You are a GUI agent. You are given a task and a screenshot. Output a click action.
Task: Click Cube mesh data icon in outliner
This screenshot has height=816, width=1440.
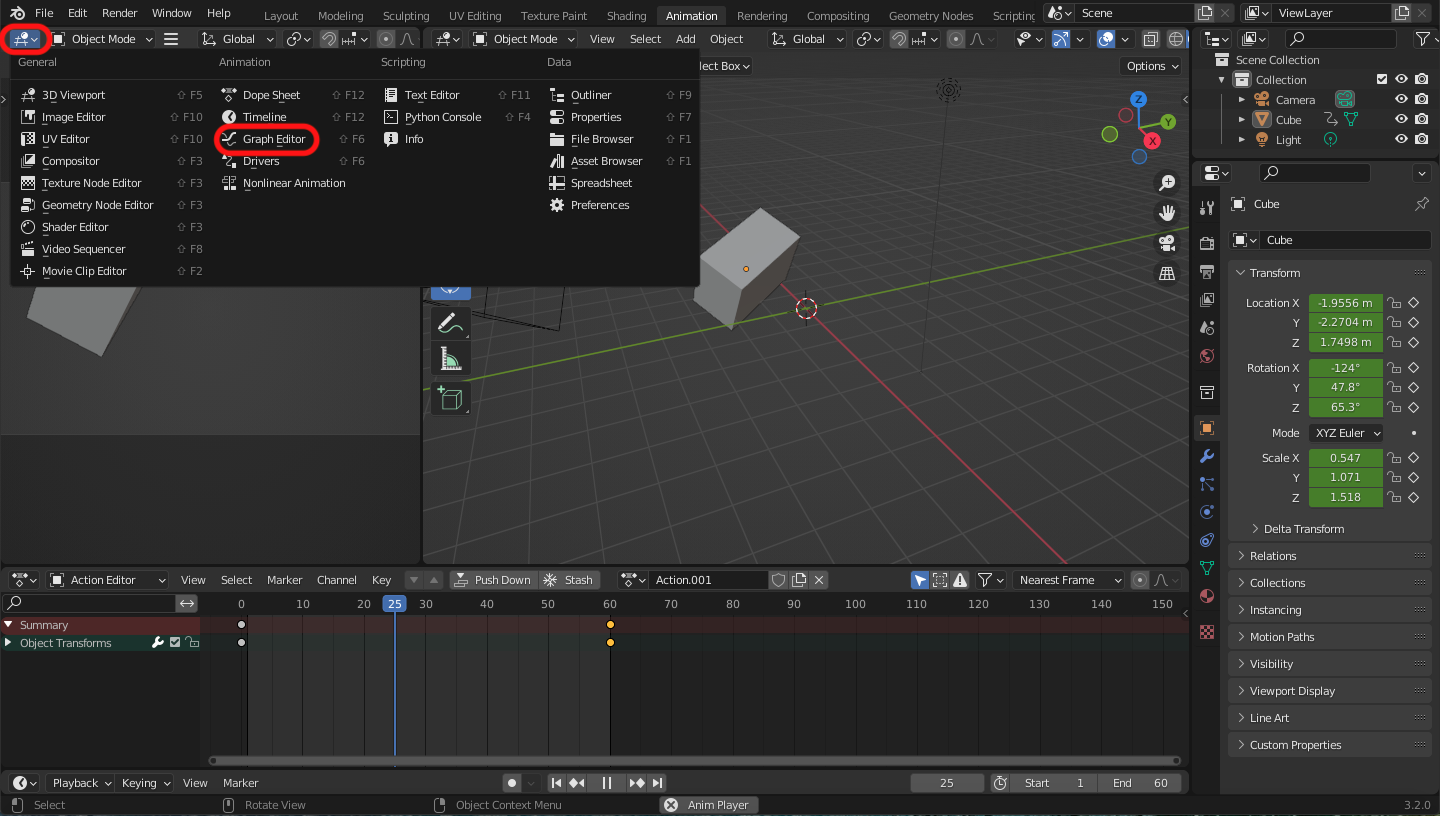[1351, 120]
